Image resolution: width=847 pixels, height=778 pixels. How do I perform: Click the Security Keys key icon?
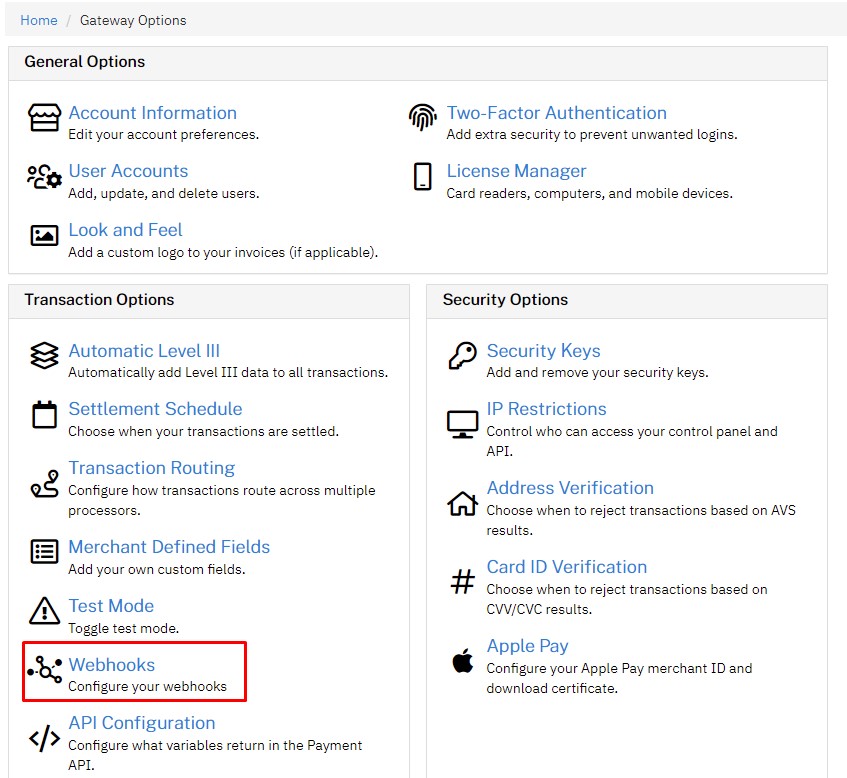click(x=462, y=356)
